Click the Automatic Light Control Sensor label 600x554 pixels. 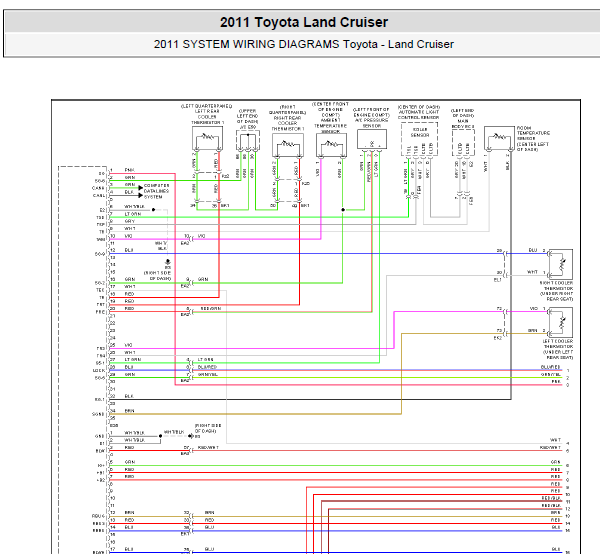click(419, 112)
